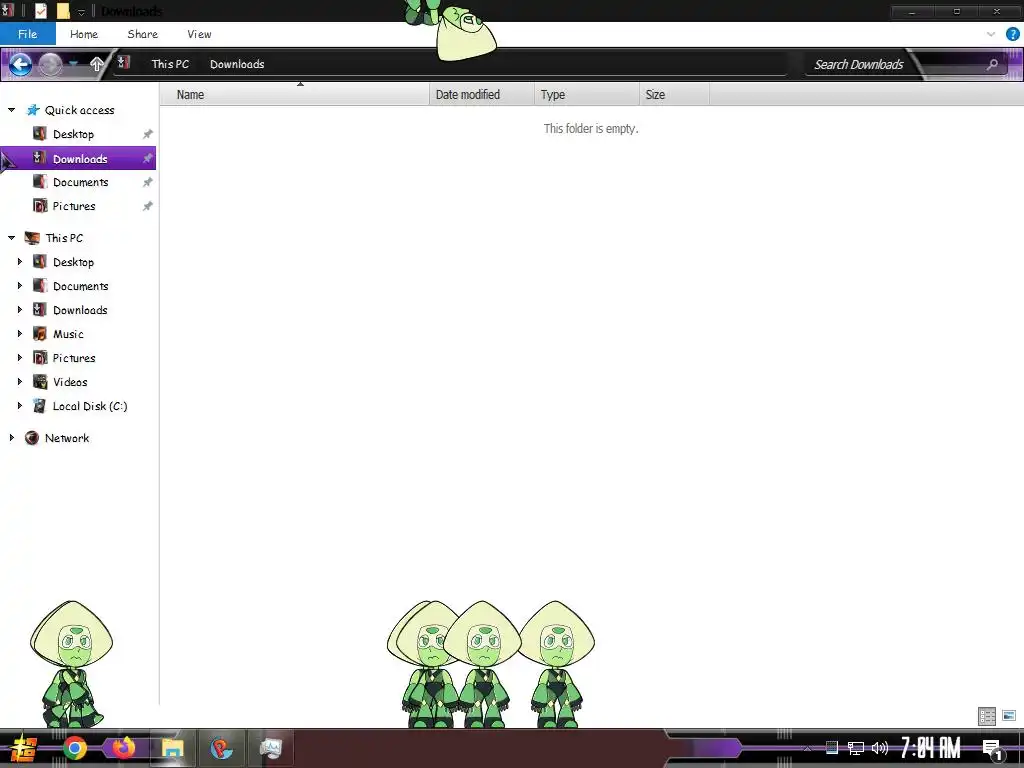Viewport: 1024px width, 768px height.
Task: Click This PC in the address breadcrumb
Action: tap(170, 64)
